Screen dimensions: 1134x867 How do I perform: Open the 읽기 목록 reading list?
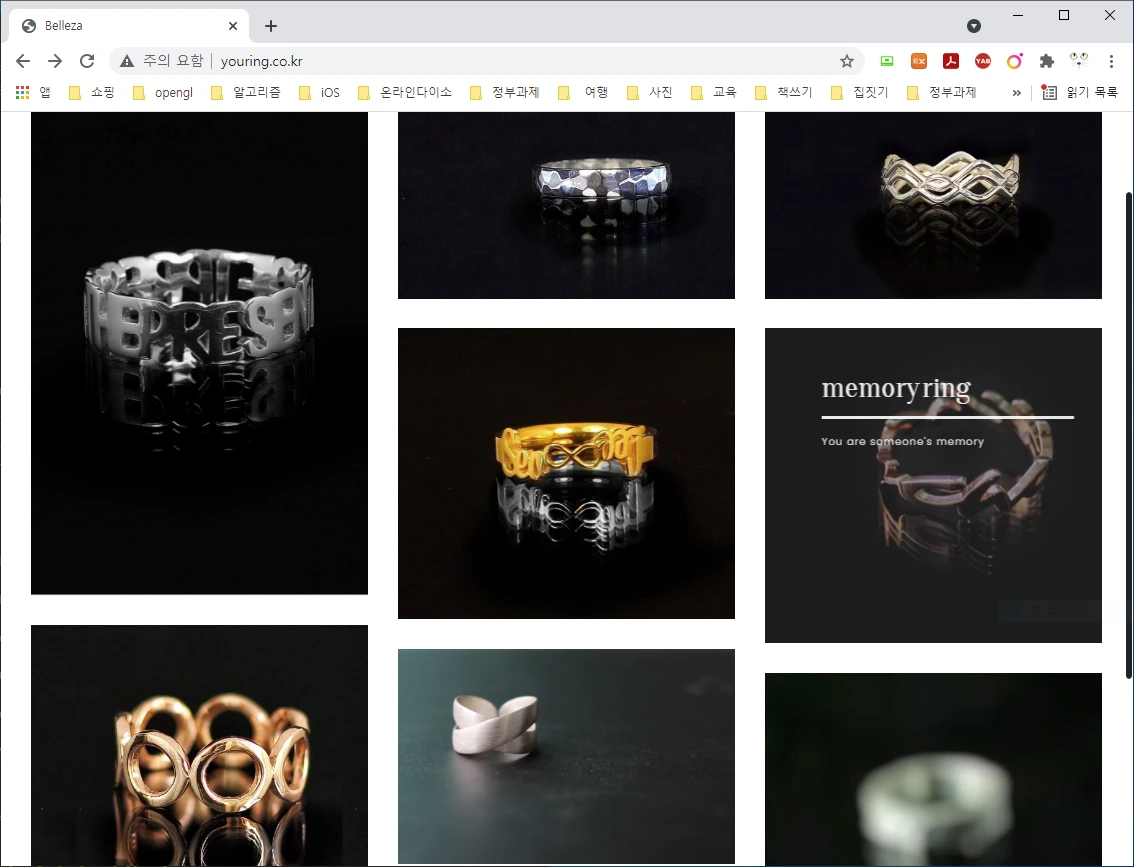point(1080,93)
